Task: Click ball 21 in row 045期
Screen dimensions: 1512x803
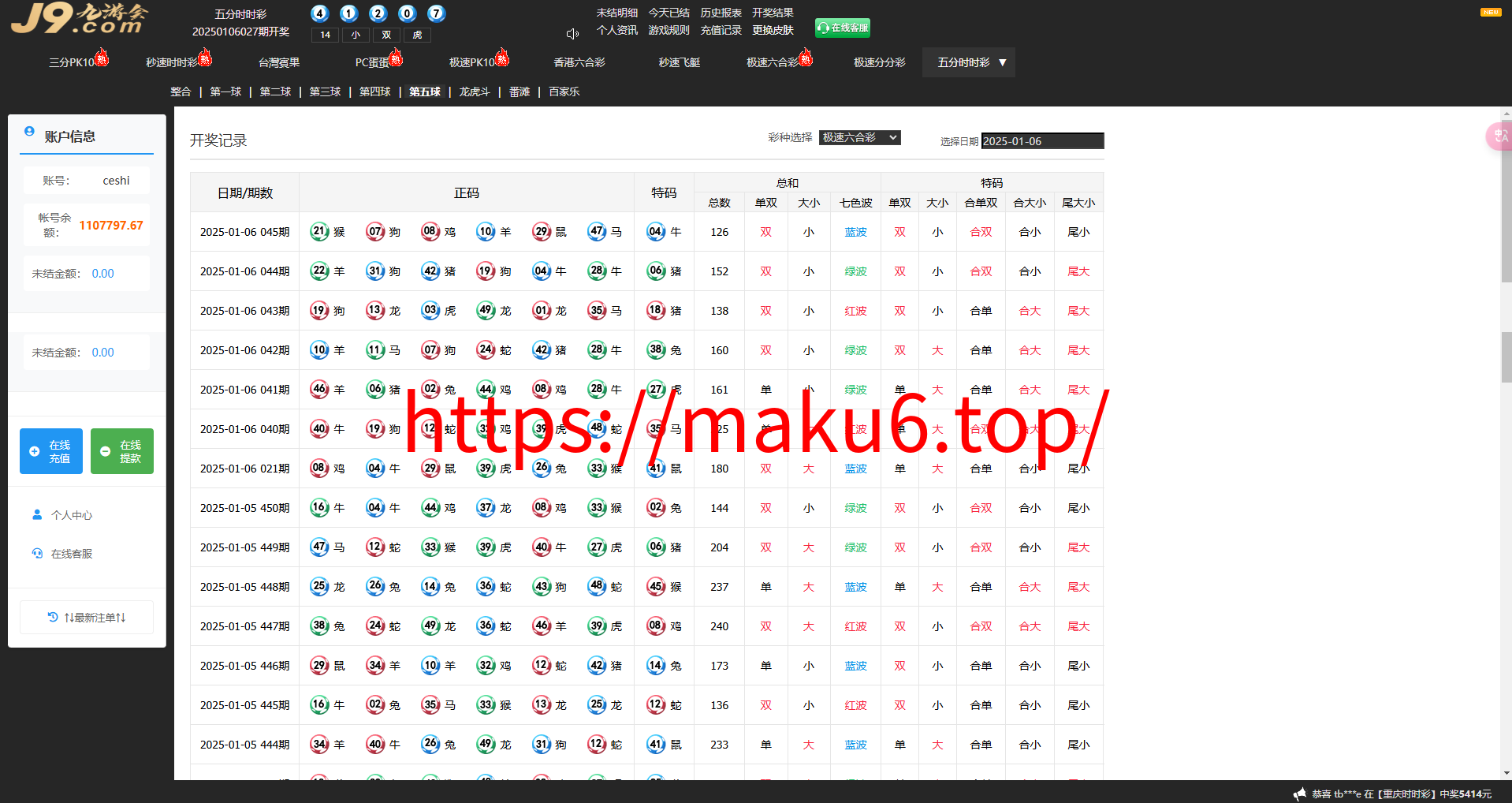Action: coord(319,232)
